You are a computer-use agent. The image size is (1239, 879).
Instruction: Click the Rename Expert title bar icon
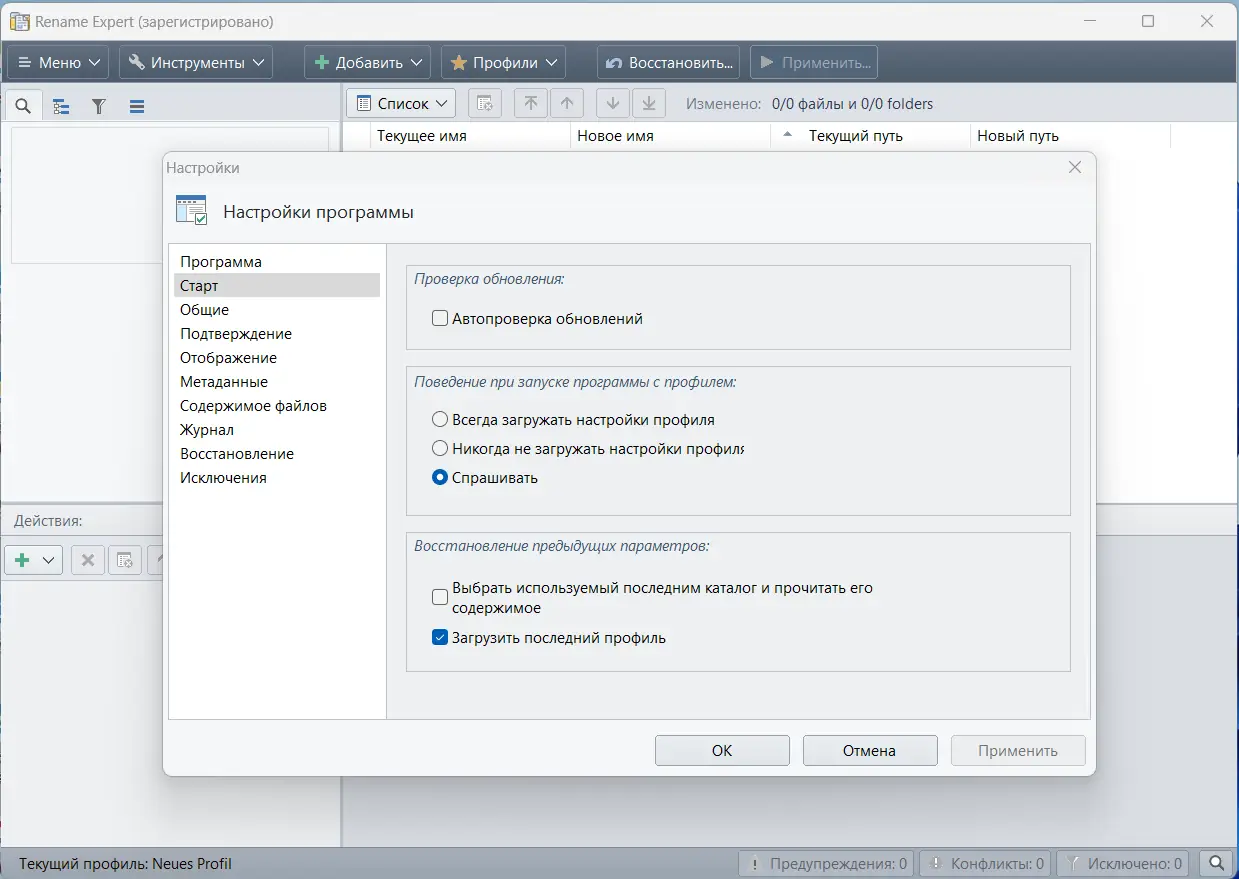[x=19, y=21]
